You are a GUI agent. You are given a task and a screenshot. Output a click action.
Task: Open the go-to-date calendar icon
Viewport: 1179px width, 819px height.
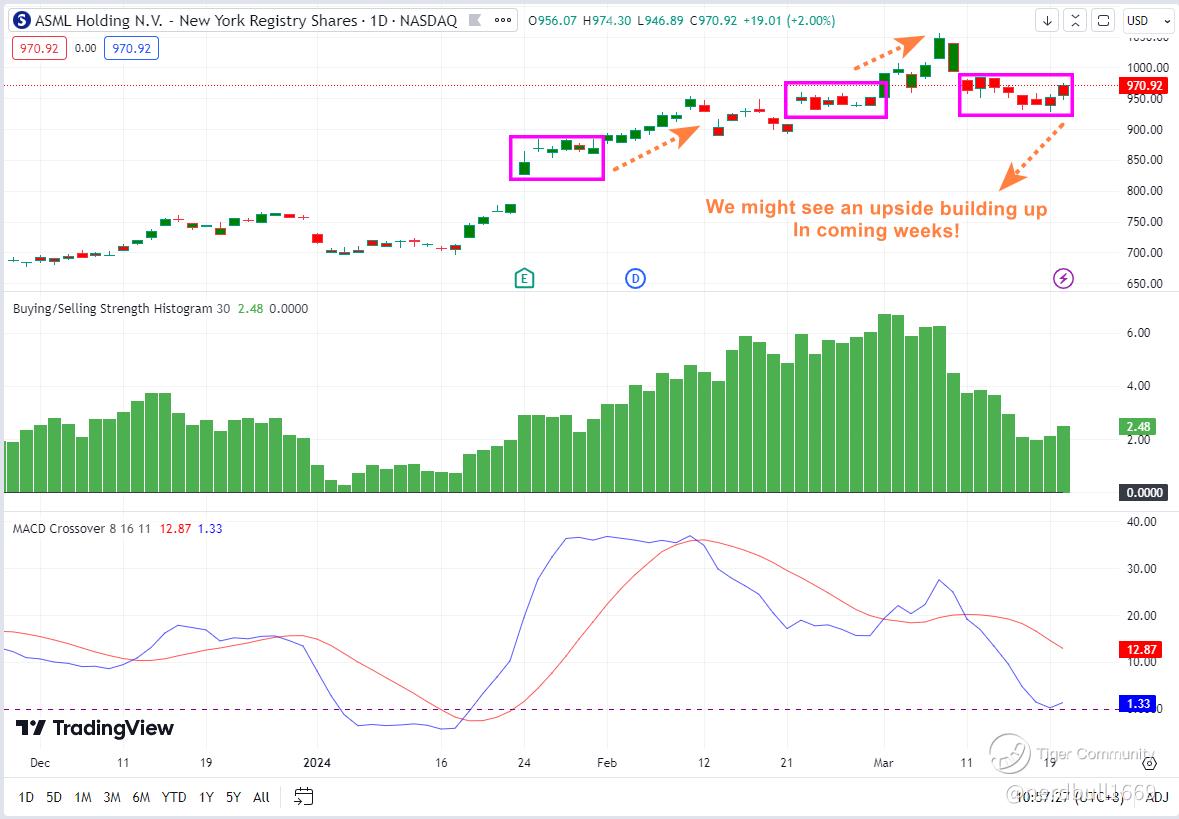pyautogui.click(x=304, y=796)
